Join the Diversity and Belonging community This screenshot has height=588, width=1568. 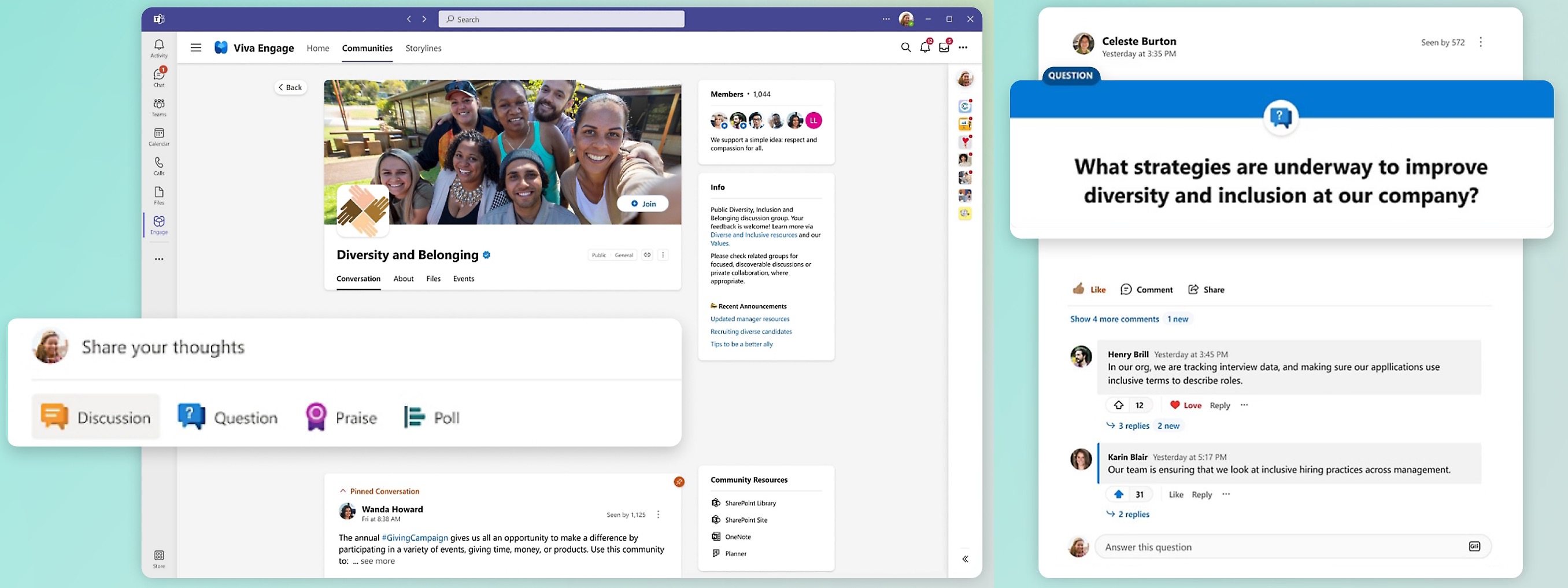coord(643,204)
